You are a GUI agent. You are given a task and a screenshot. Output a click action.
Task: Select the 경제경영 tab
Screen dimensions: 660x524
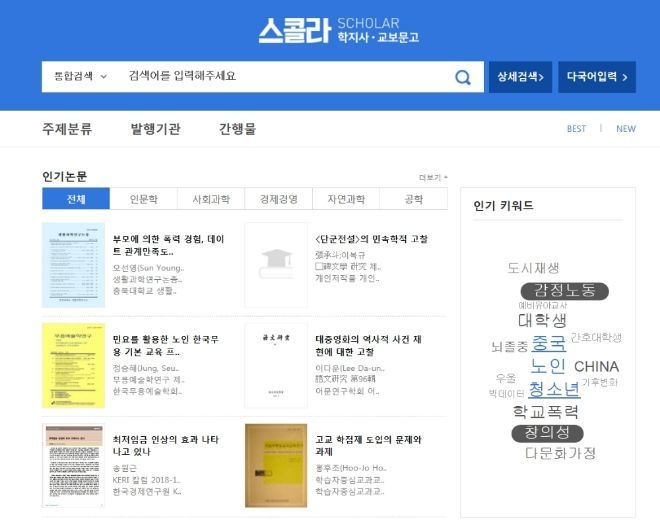[x=279, y=199]
